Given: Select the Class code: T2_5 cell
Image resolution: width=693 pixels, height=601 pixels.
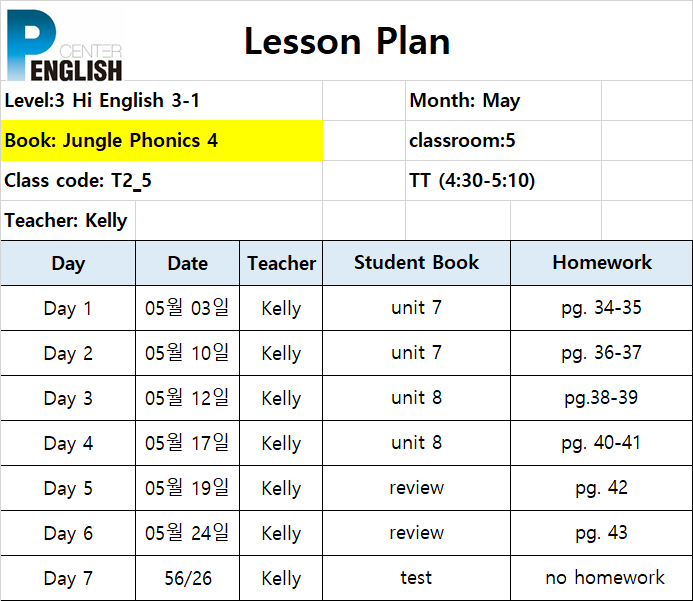Looking at the screenshot, I should coord(162,180).
